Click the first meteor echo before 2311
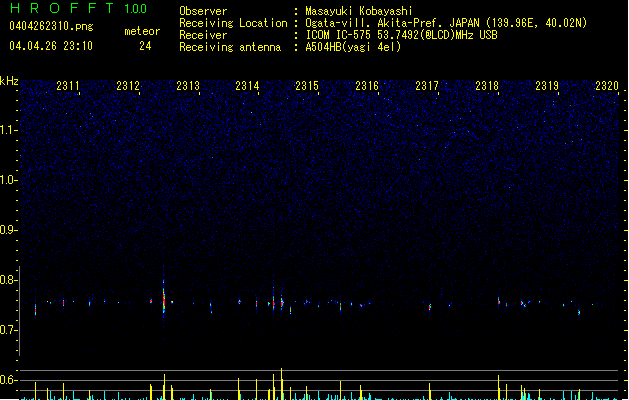Viewport: 629px width, 400px height. (x=35, y=309)
